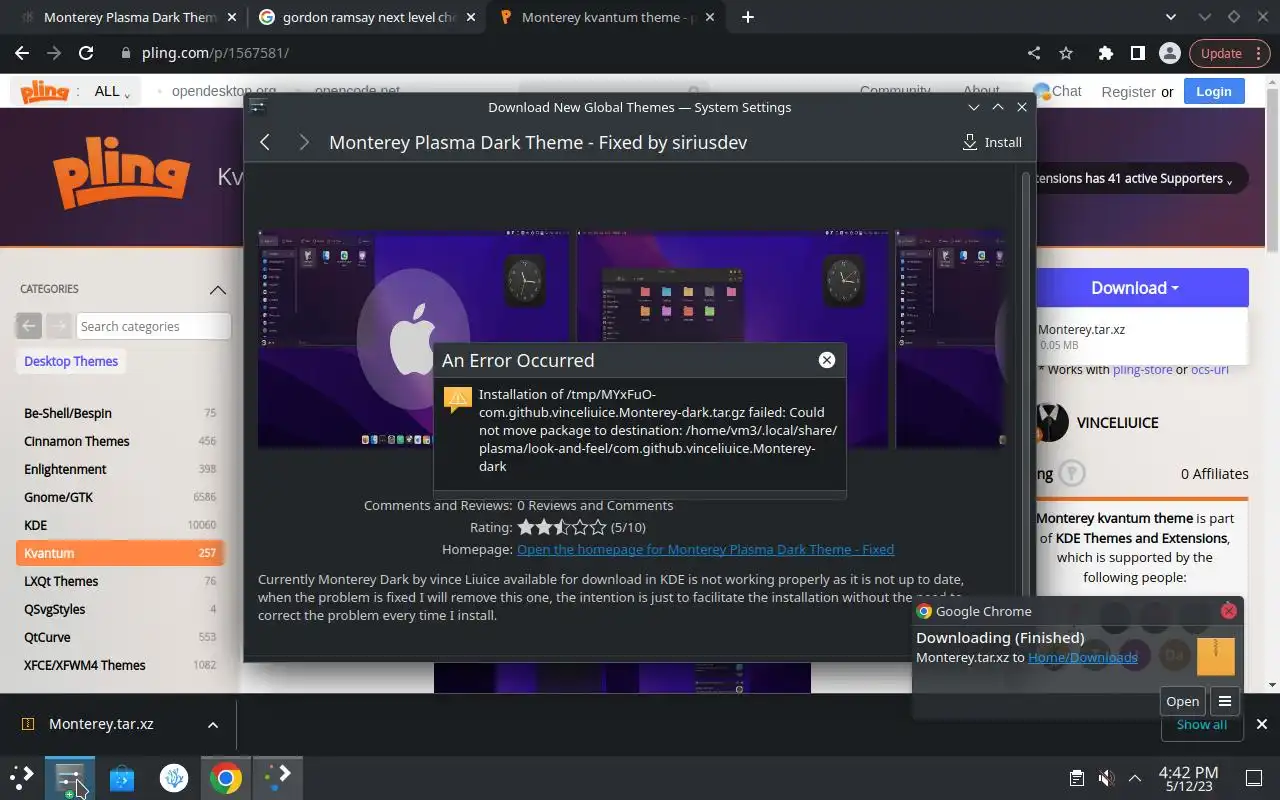Open Chrome profile avatar icon

coord(1169,53)
